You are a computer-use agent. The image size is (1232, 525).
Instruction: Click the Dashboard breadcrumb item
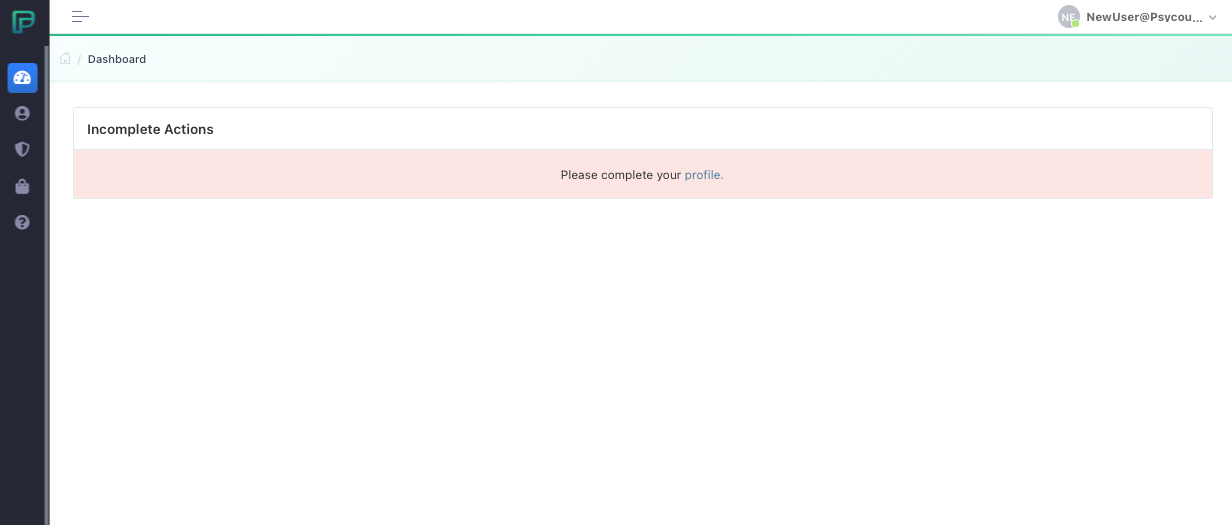point(117,59)
